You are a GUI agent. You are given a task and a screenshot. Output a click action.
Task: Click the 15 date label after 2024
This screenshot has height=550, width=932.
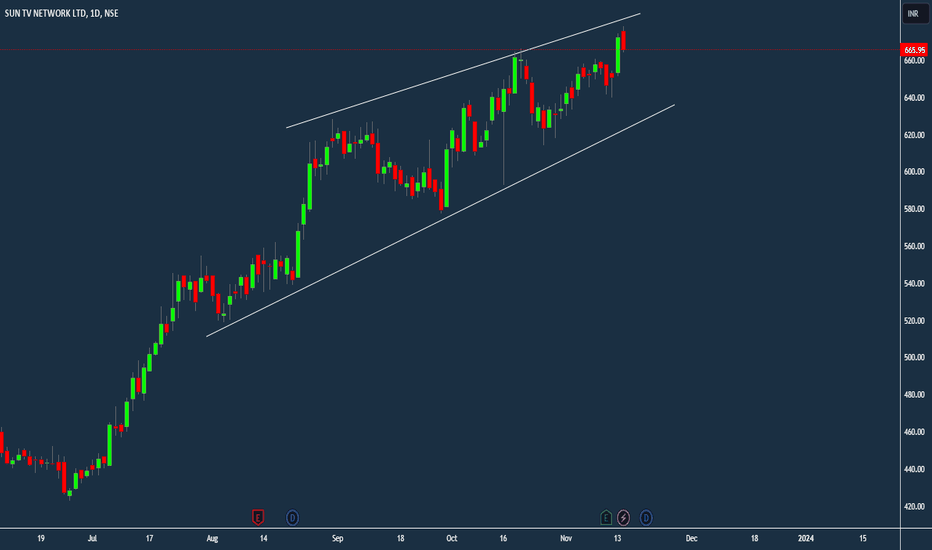pyautogui.click(x=862, y=538)
